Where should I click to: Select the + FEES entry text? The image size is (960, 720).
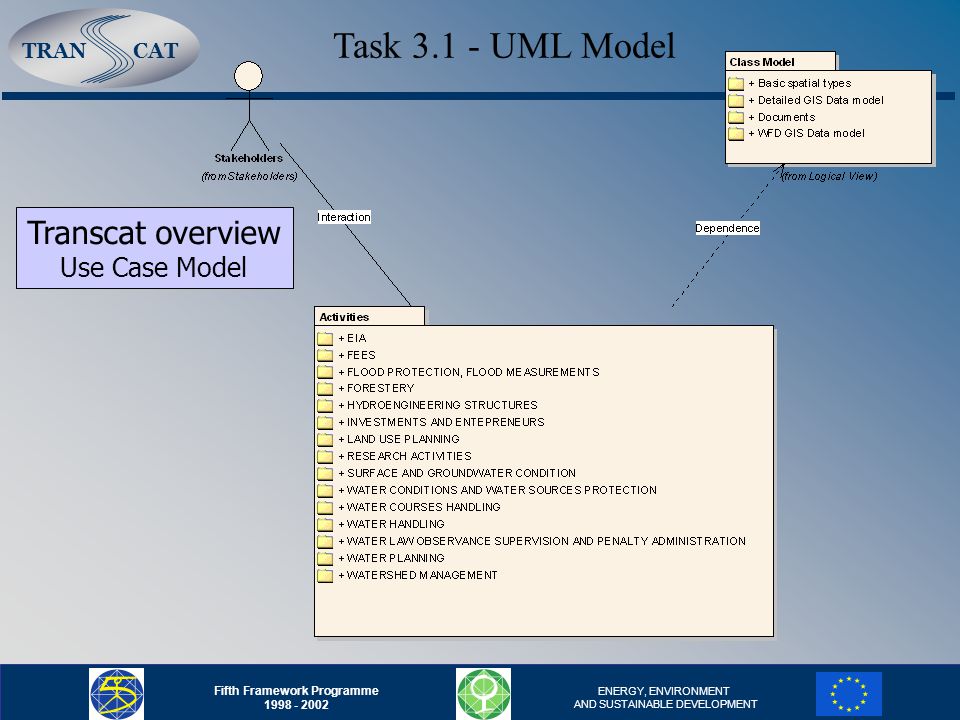tap(357, 355)
